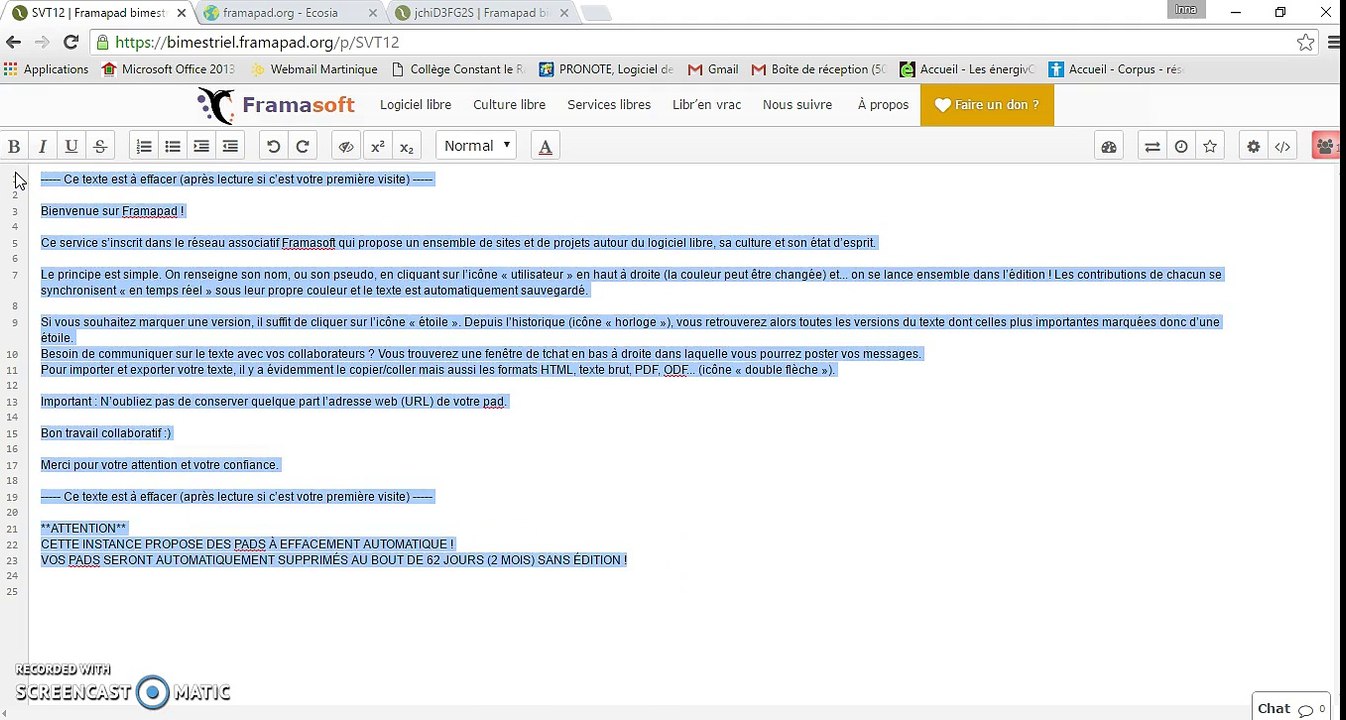Apply strikethrough to selection
The image size is (1346, 720).
click(x=100, y=146)
